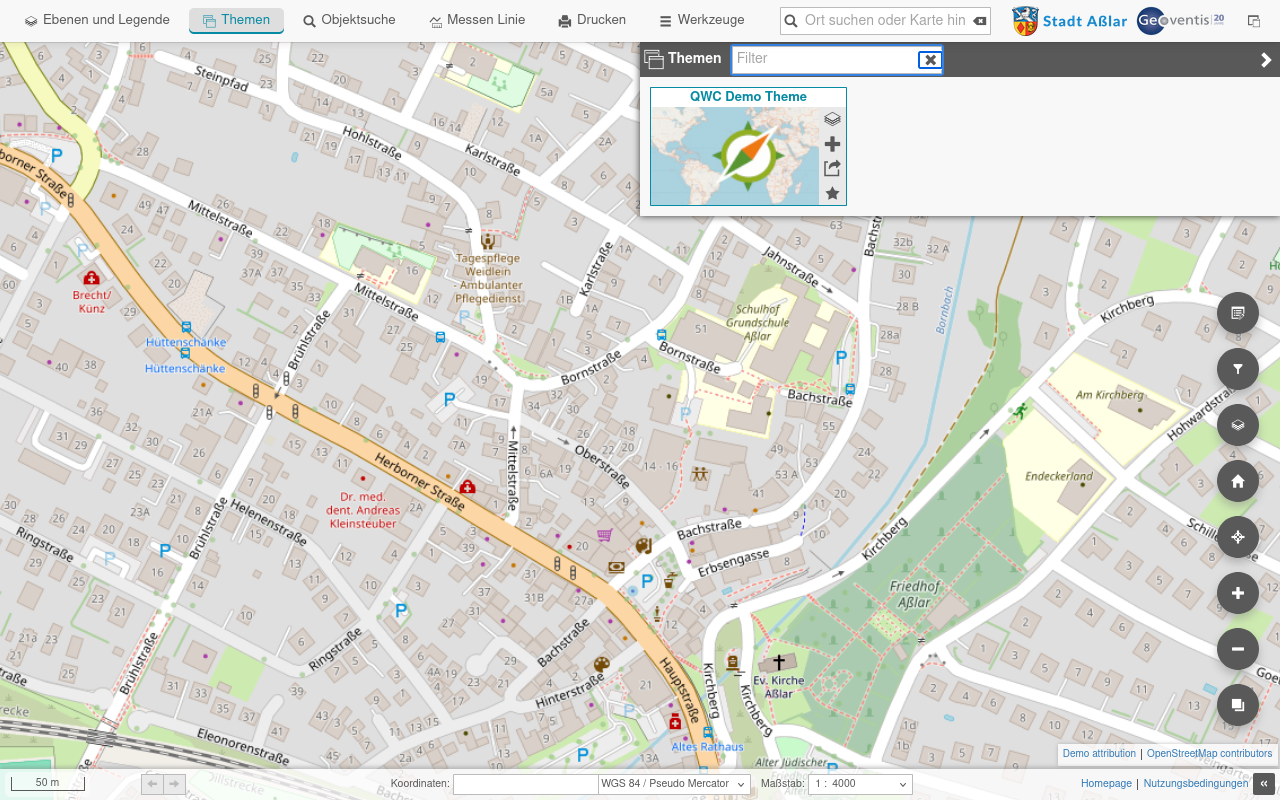Zoom in with the plus map button
This screenshot has width=1280, height=800.
1238,593
